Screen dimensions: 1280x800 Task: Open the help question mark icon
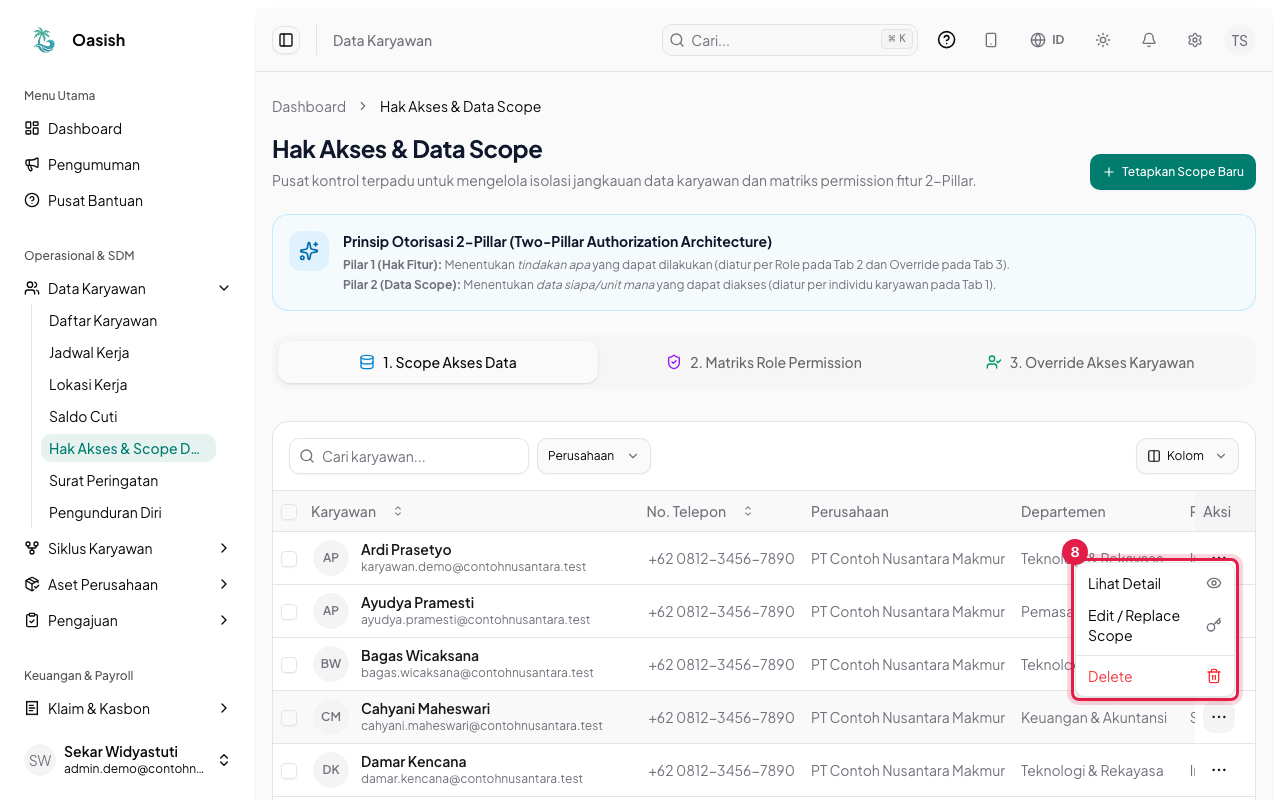(946, 40)
